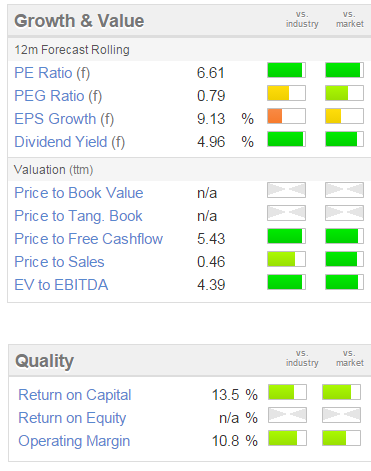Click the EV to EBITDA link
Viewport: 371px width, 471px height.
coord(61,285)
